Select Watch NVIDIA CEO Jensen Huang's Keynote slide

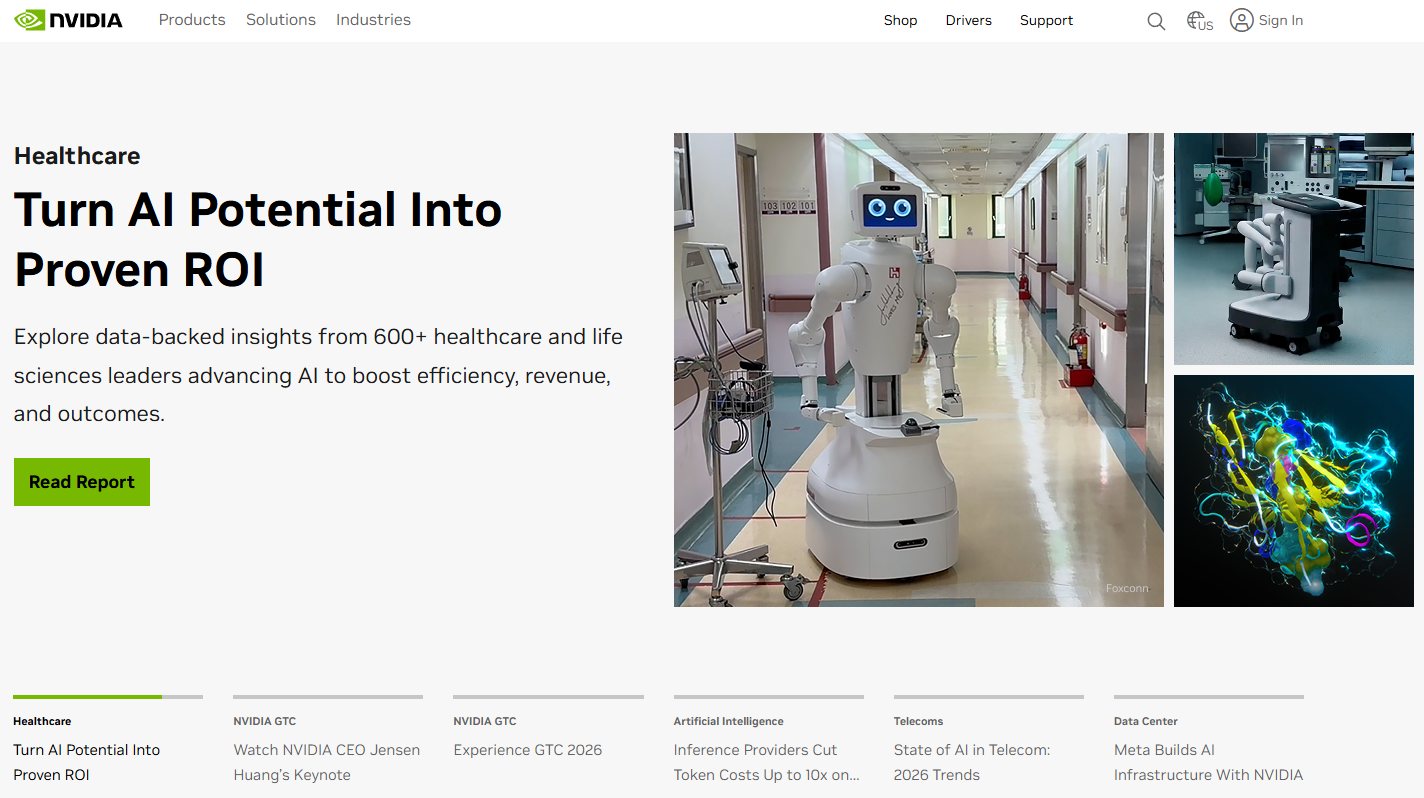(327, 762)
